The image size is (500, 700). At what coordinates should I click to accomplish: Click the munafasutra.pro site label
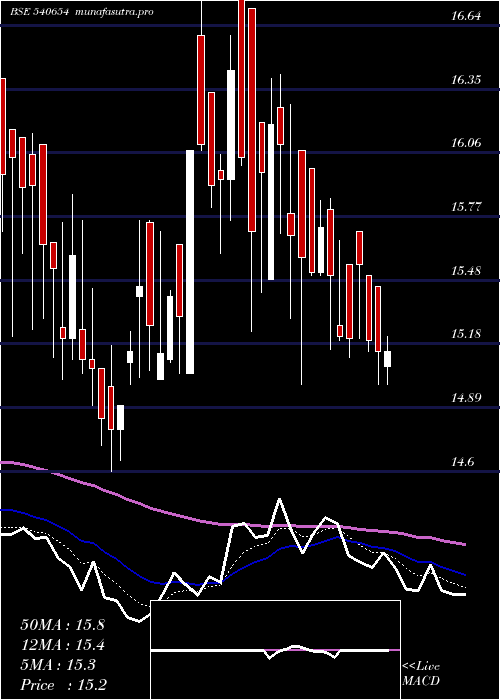(x=115, y=12)
